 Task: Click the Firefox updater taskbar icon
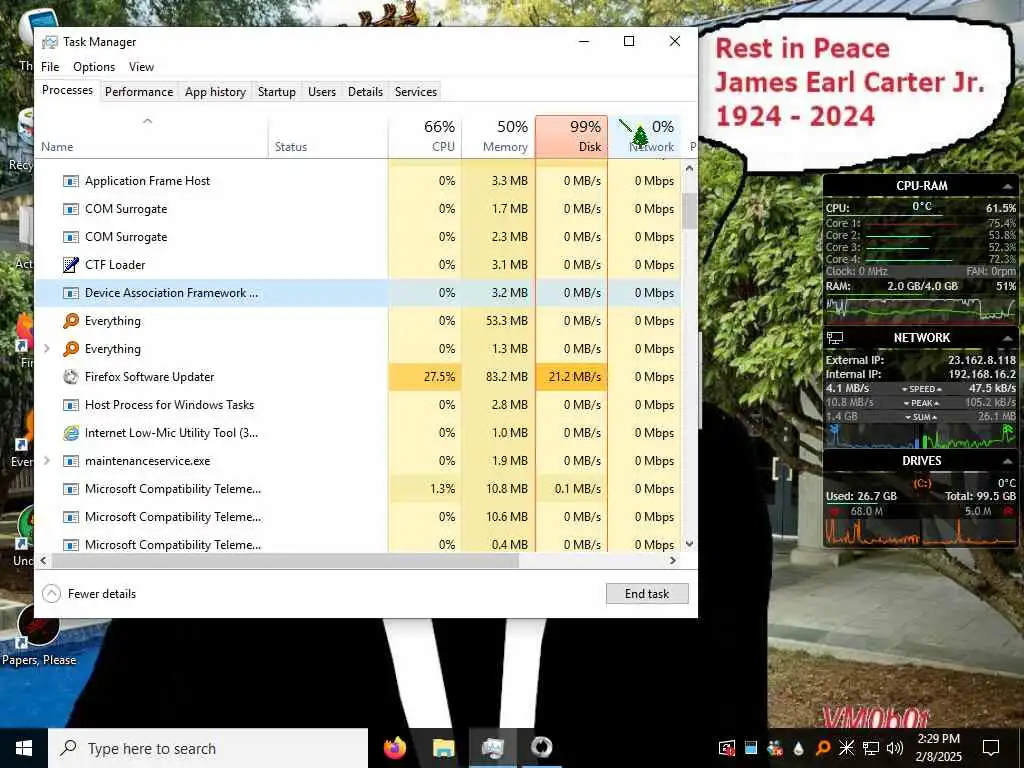coord(541,748)
